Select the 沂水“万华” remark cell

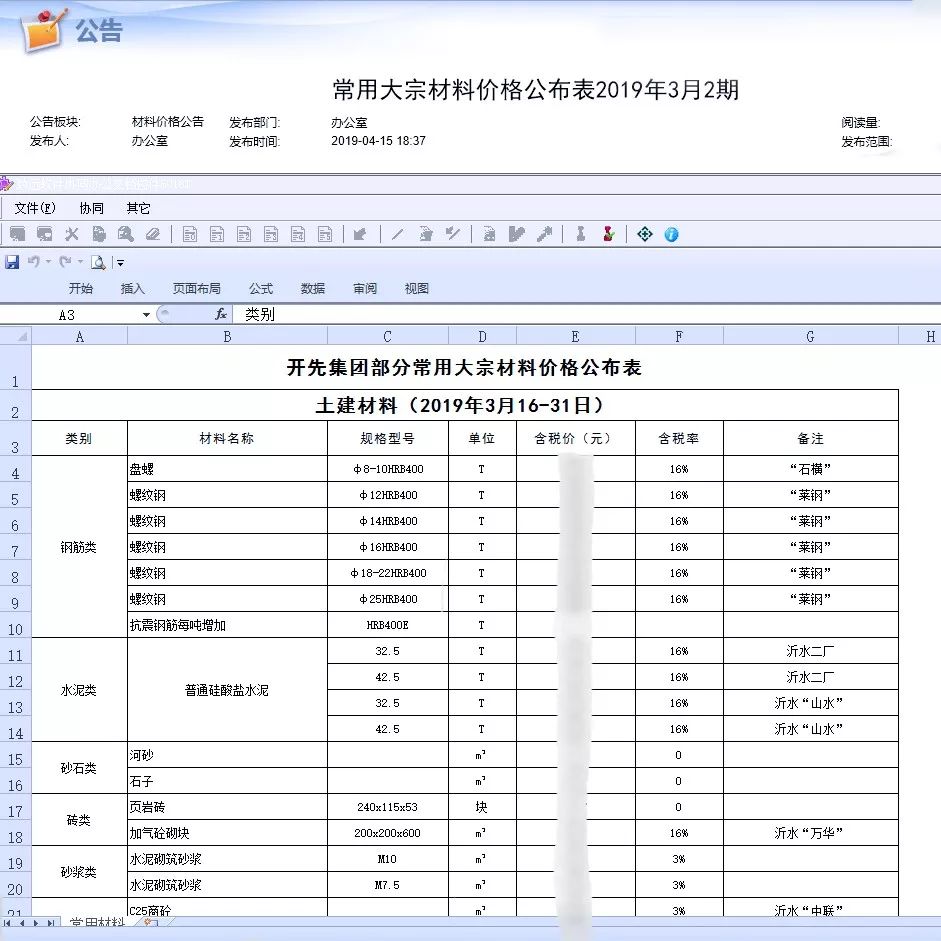click(811, 833)
